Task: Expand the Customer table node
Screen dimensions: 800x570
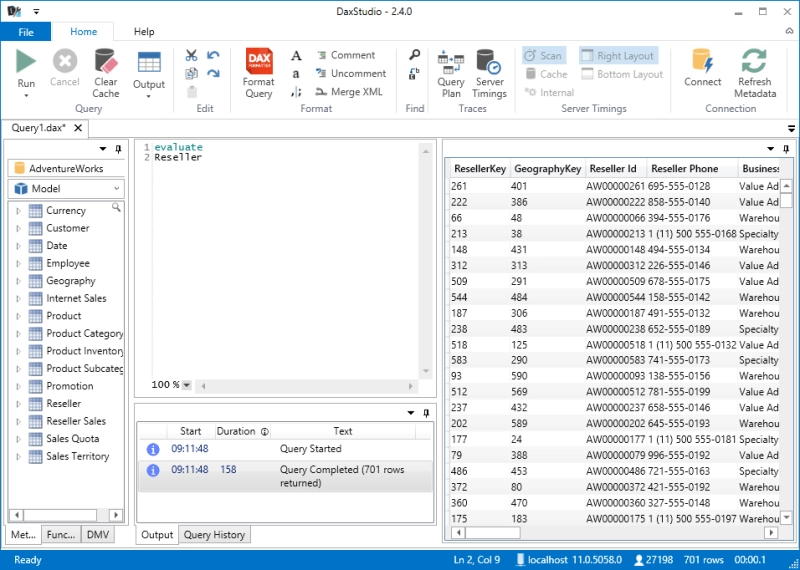Action: (x=18, y=228)
